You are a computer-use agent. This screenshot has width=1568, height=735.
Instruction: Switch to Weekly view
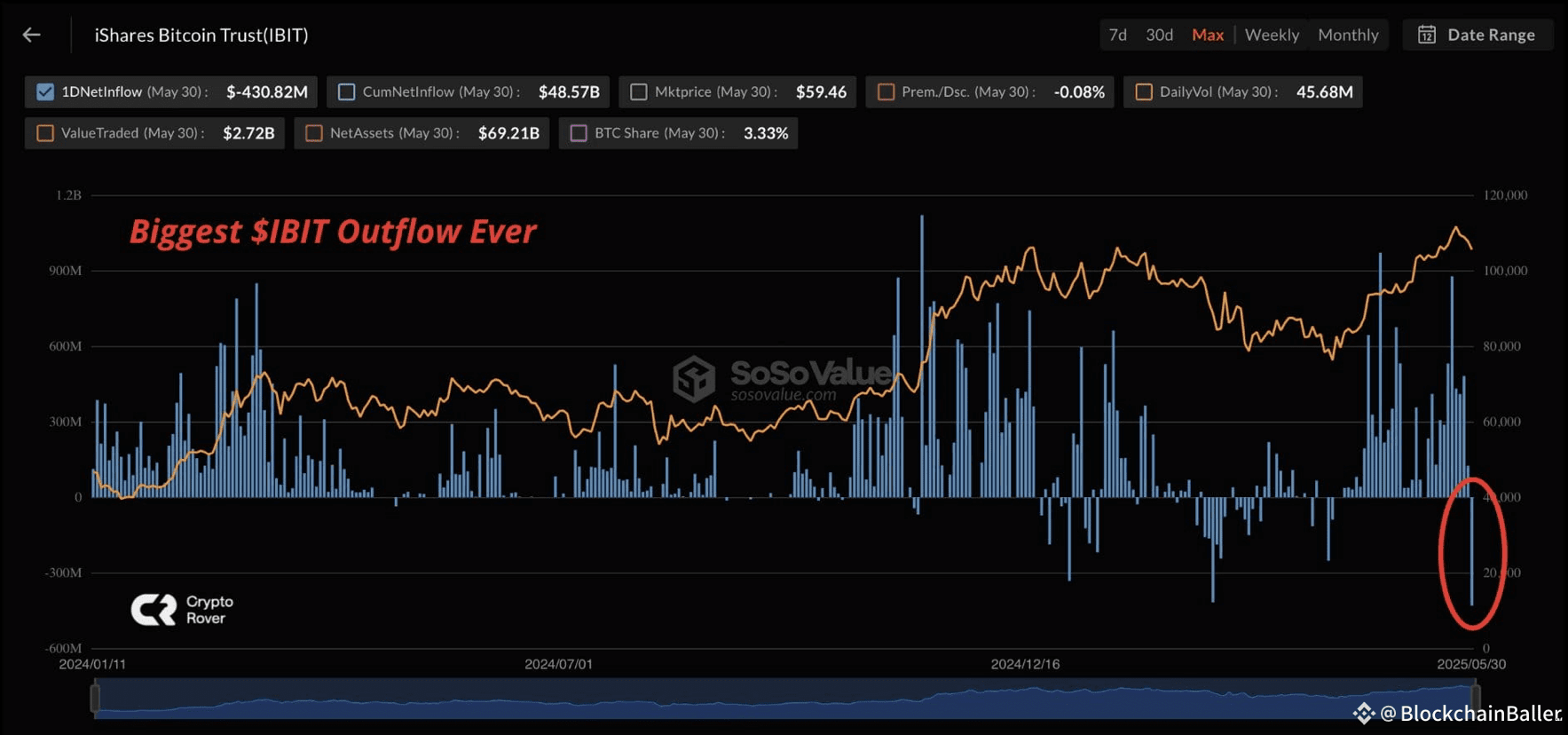(x=1272, y=35)
